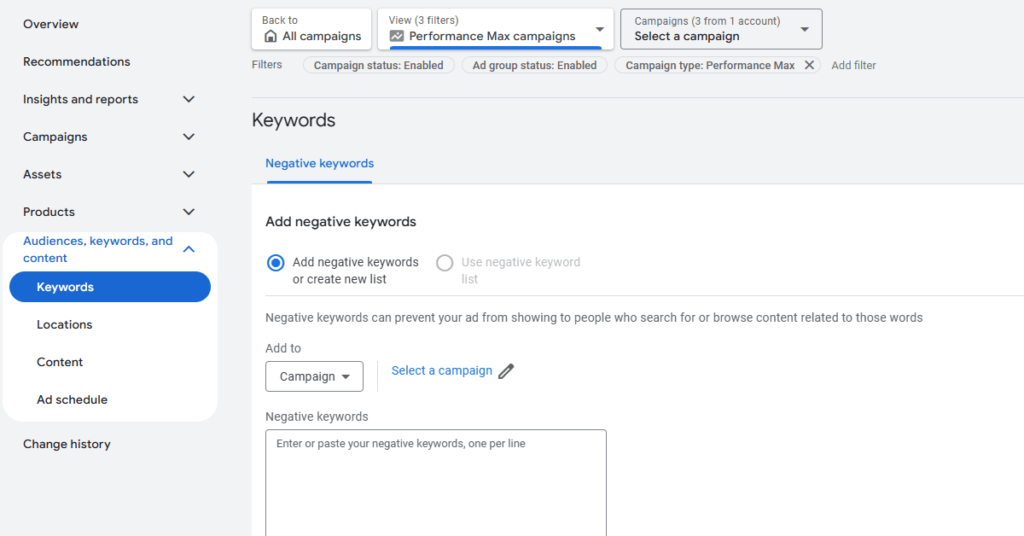Open the Add to Campaign dropdown
Viewport: 1024px width, 536px height.
pyautogui.click(x=314, y=377)
